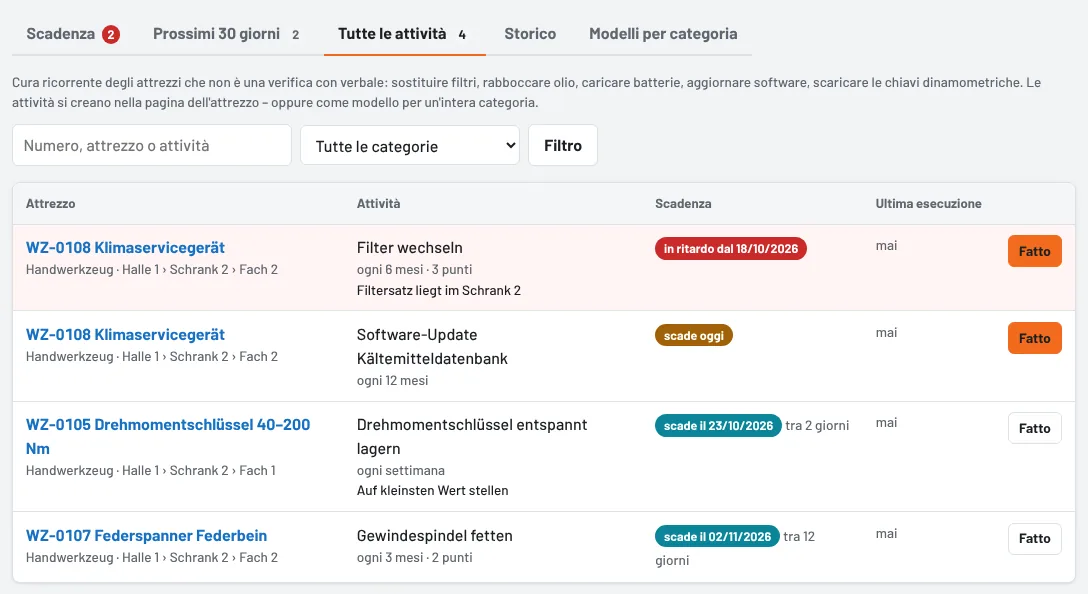The width and height of the screenshot is (1088, 594).
Task: Open the Storico tab
Action: tap(530, 33)
